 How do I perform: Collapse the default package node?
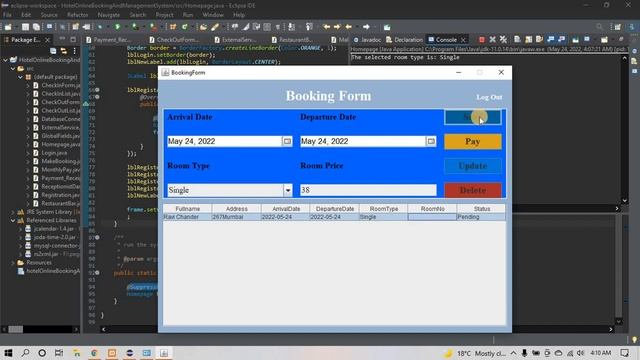point(20,77)
